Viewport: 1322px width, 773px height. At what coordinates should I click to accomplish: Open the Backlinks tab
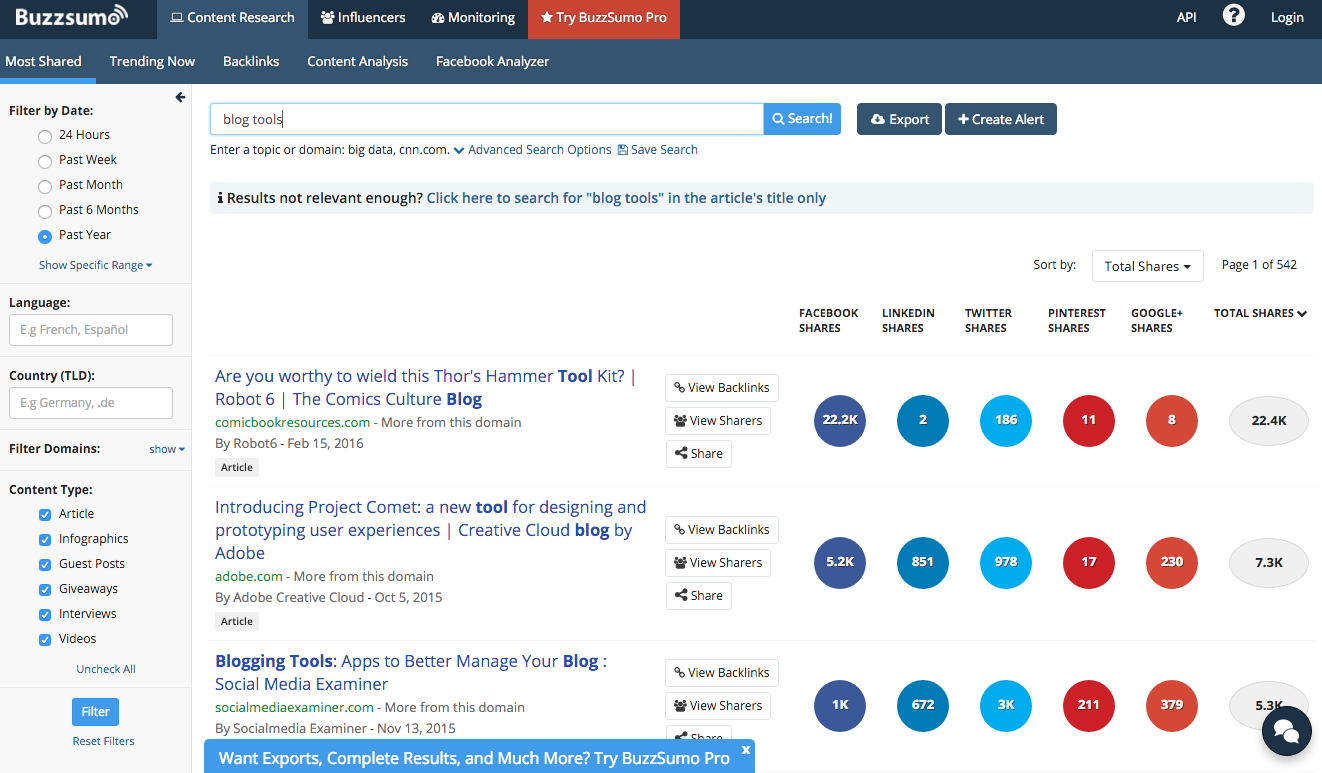click(x=251, y=61)
